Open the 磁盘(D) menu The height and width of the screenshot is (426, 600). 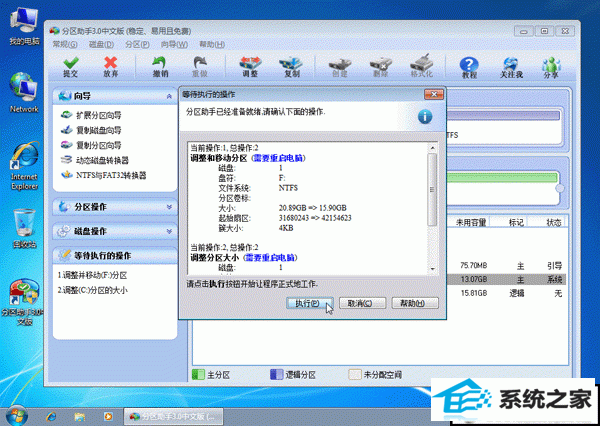coord(101,44)
